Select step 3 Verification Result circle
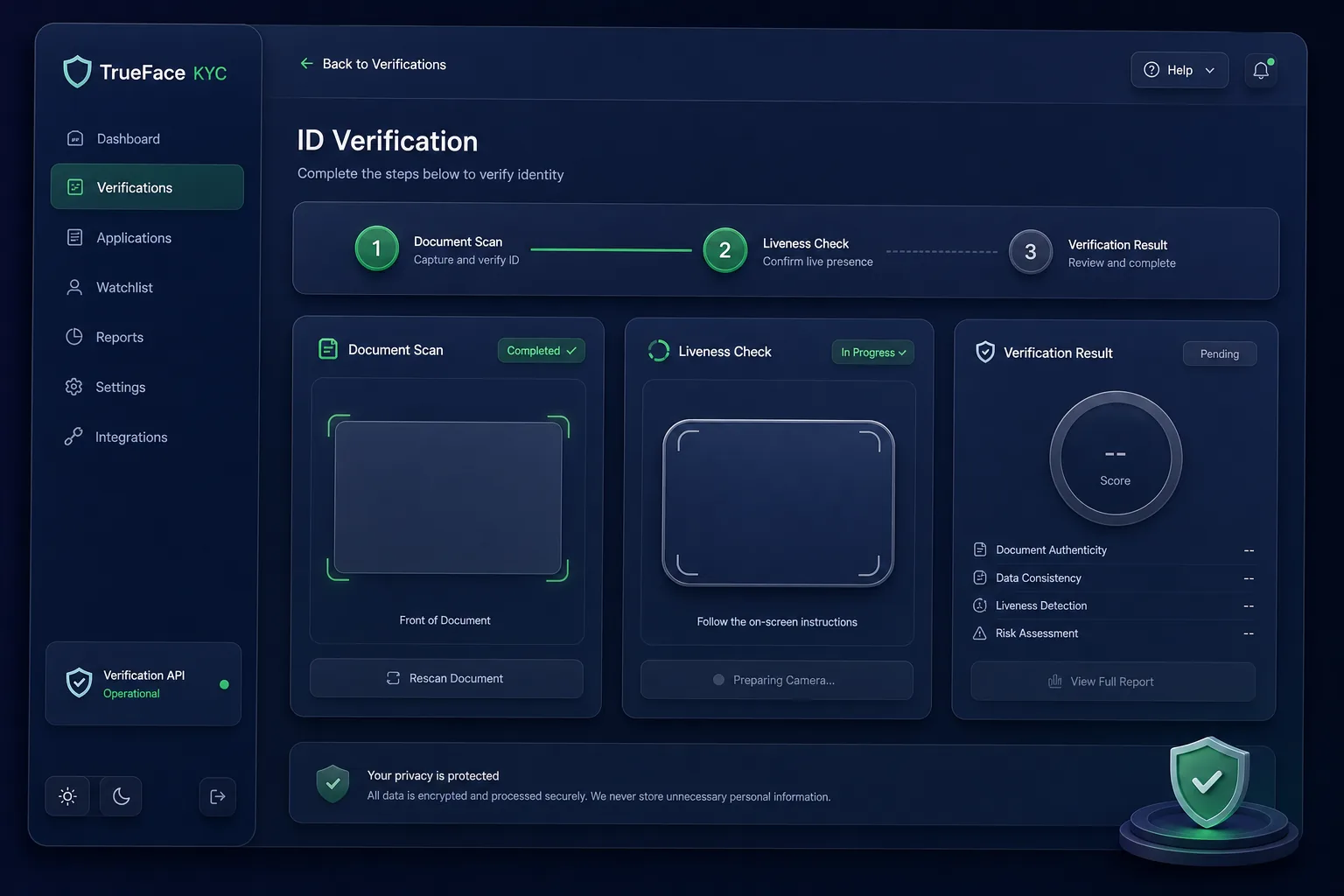This screenshot has height=896, width=1344. click(x=1031, y=252)
